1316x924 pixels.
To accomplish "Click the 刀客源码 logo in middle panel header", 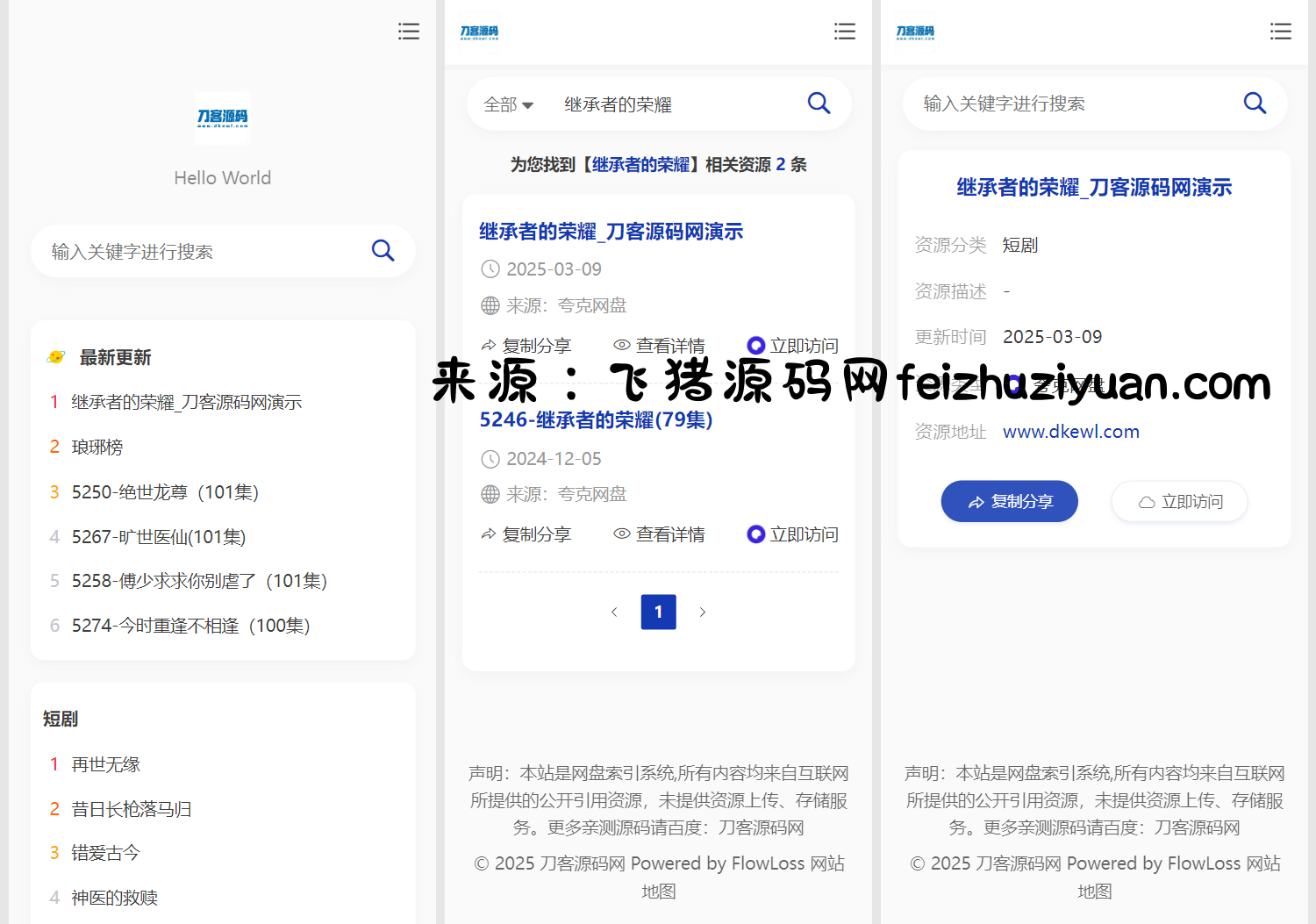I will [479, 32].
